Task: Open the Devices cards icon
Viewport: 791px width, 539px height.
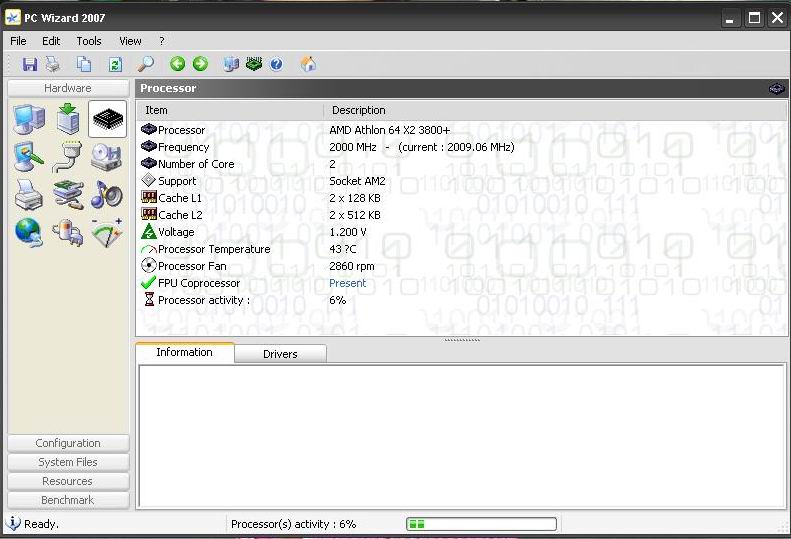Action: pos(68,195)
